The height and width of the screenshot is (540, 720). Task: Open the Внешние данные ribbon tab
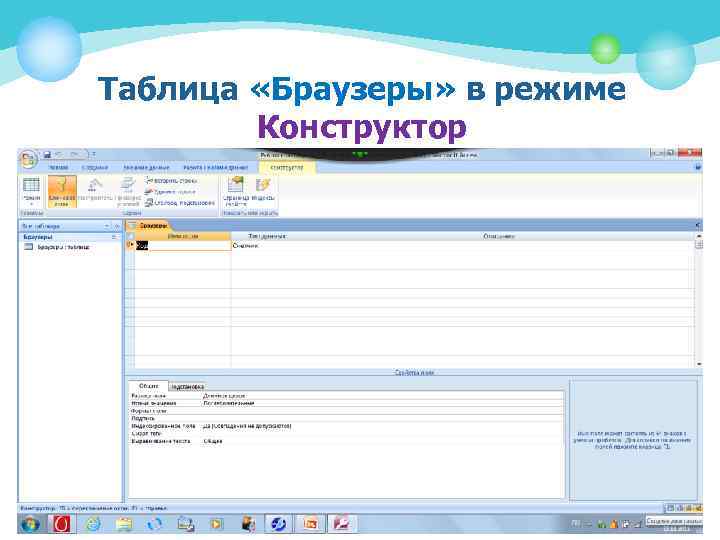click(x=146, y=168)
